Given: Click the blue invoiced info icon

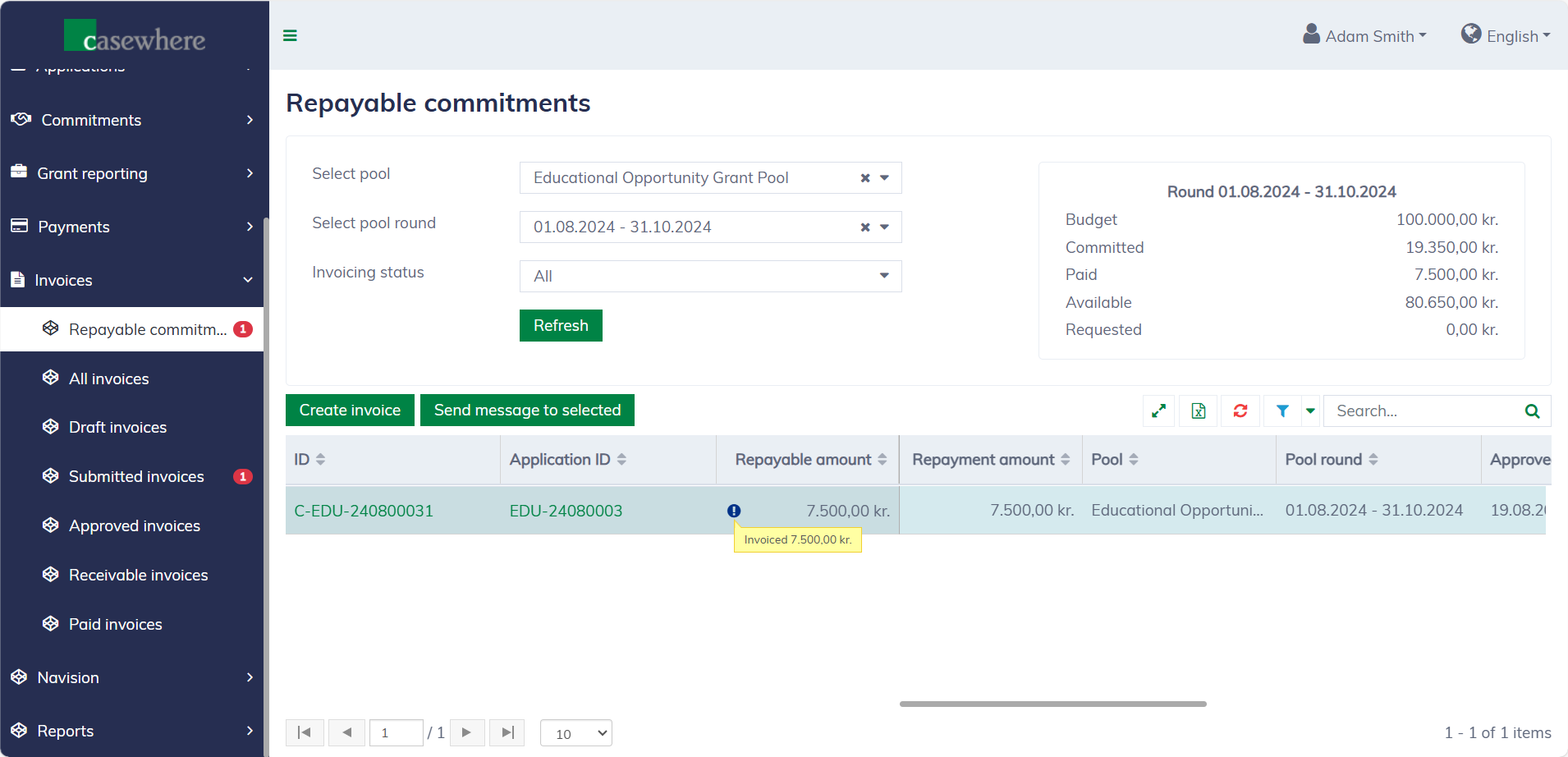Looking at the screenshot, I should [734, 511].
